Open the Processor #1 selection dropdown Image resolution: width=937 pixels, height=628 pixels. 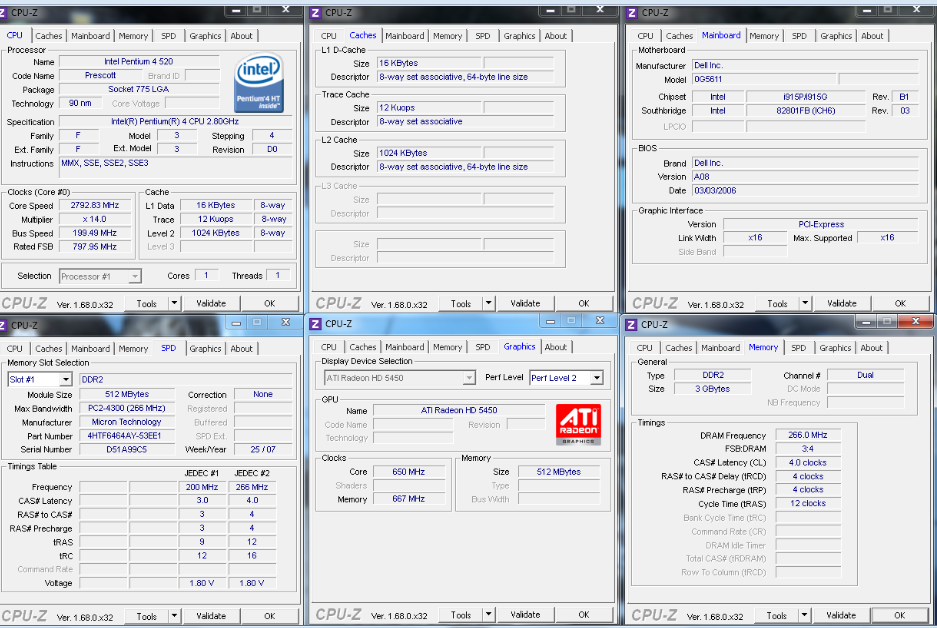coord(135,277)
